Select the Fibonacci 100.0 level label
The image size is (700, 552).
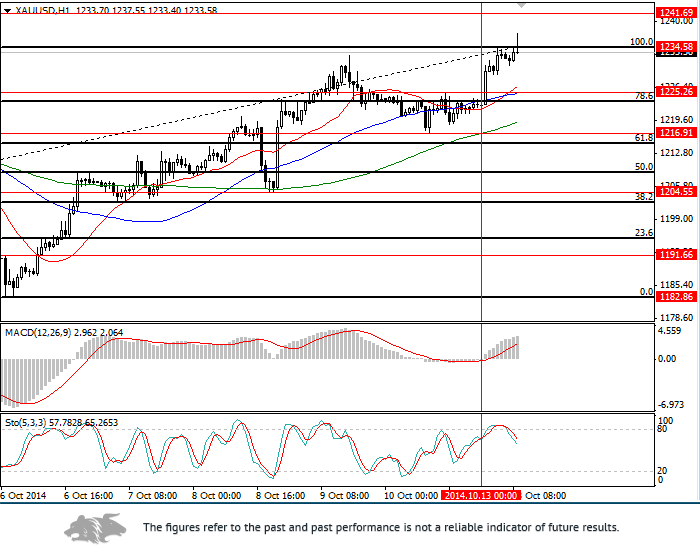point(642,42)
